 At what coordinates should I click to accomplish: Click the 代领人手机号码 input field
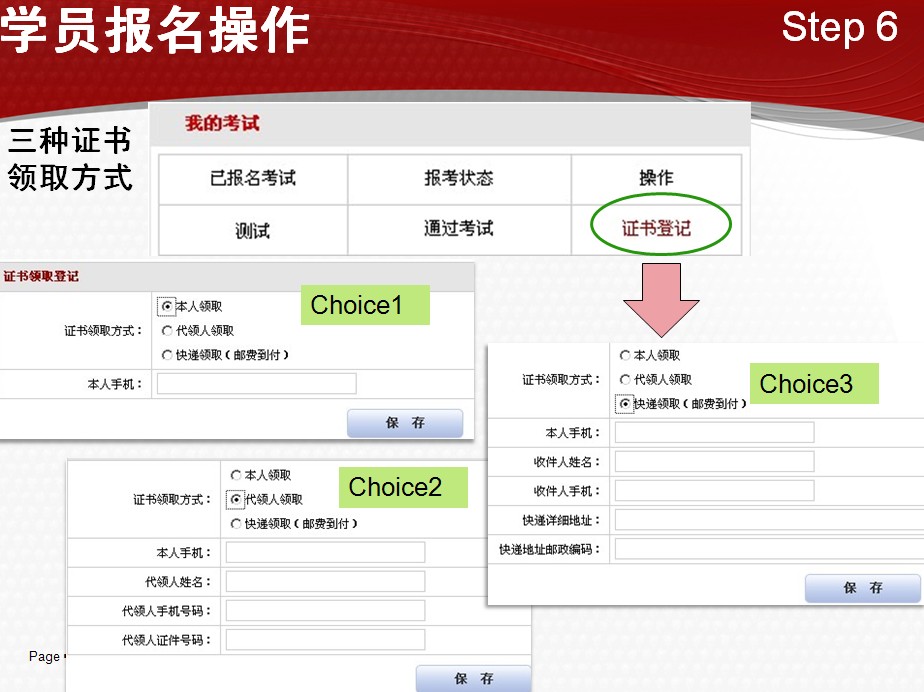click(x=325, y=610)
